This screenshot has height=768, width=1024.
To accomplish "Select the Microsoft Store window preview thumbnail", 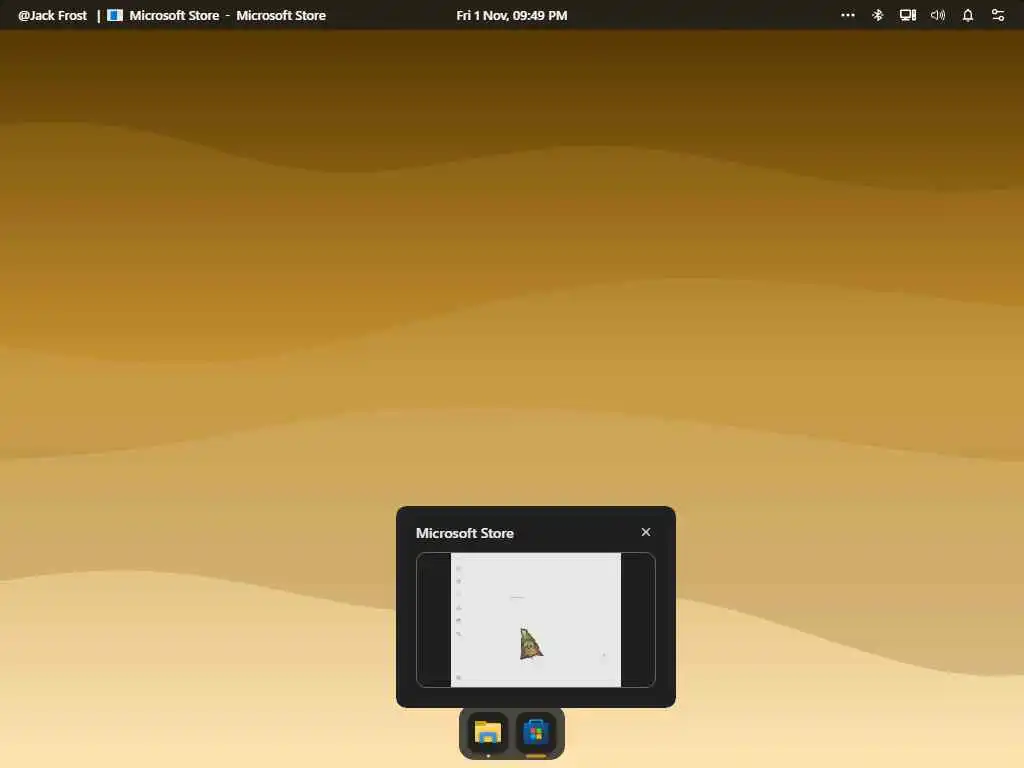I will click(x=536, y=620).
